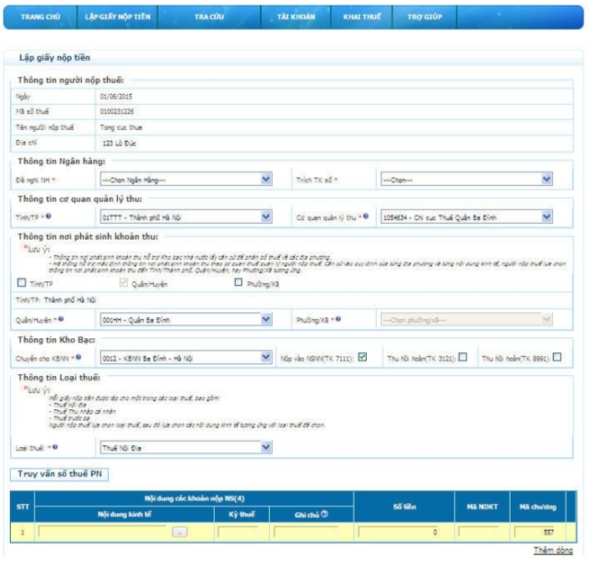Open the Tài khoản menu
The image size is (600, 564).
coord(296,17)
